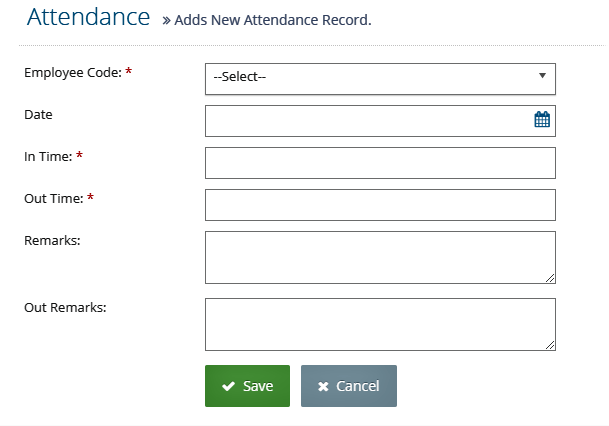Grab the Out Remarks resize handle
Screen dimensions: 609x426
pyautogui.click(x=550, y=345)
